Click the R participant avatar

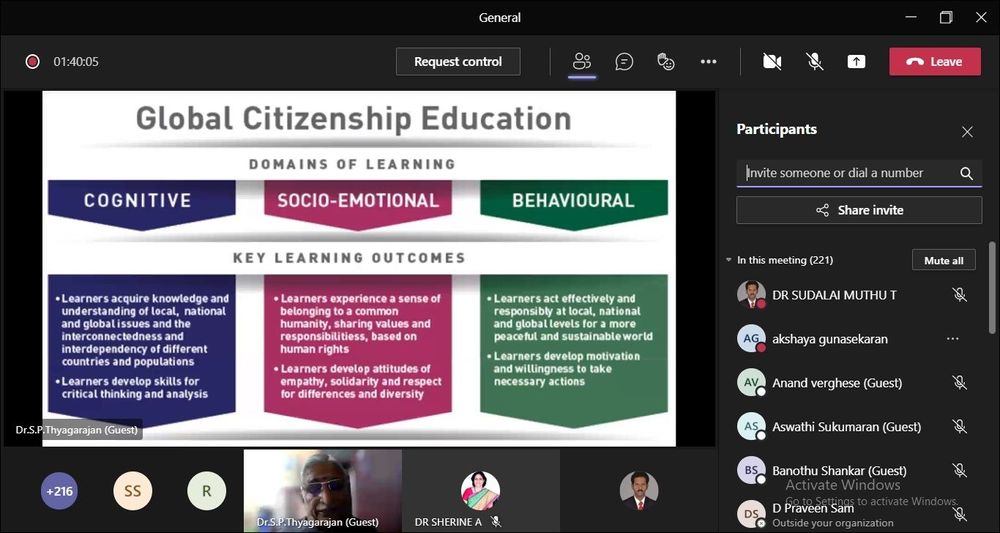207,492
